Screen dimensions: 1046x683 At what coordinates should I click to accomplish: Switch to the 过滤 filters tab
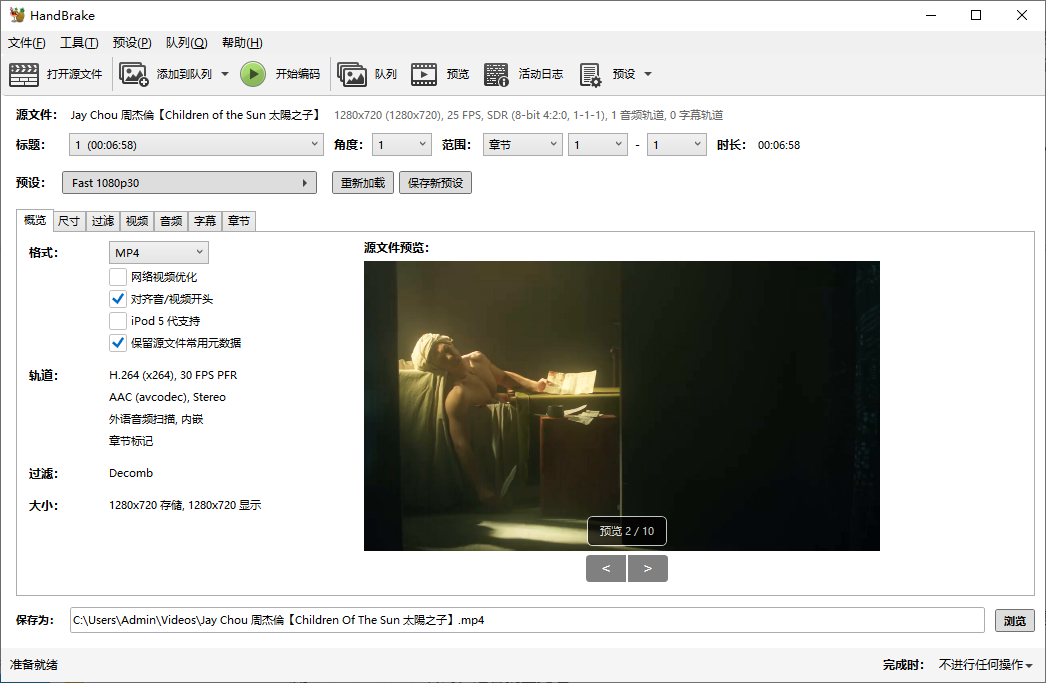103,221
